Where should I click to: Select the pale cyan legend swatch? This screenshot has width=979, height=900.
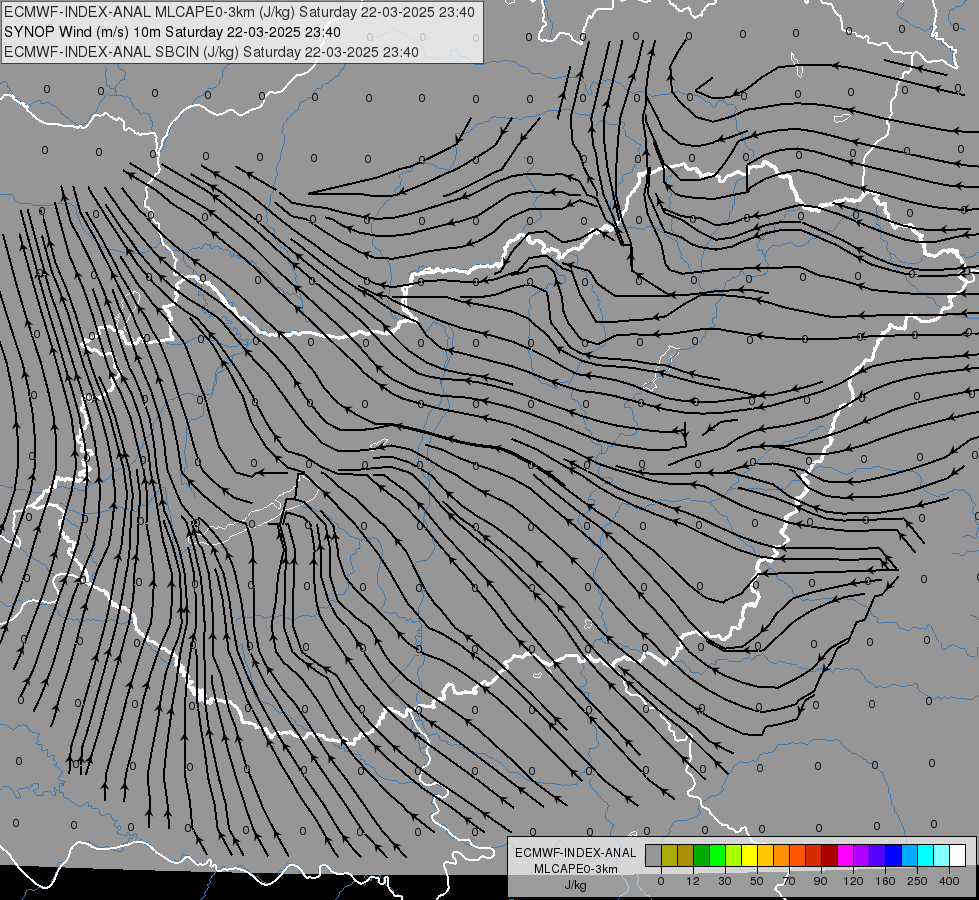(942, 855)
